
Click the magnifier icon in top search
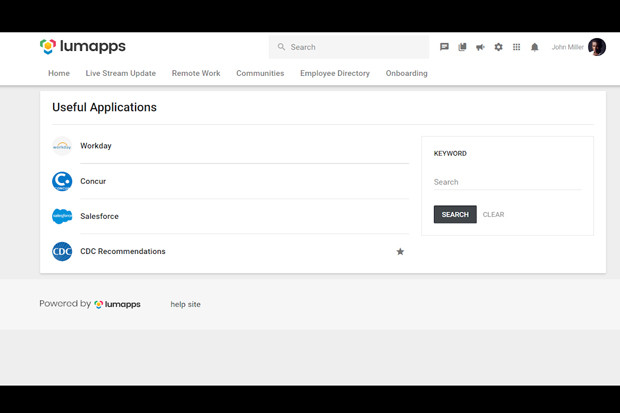[281, 47]
